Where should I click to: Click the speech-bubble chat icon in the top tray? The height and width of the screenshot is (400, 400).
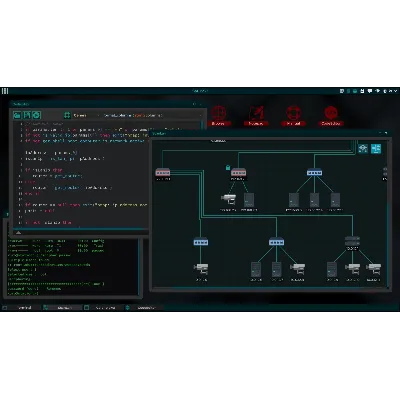tap(370, 91)
